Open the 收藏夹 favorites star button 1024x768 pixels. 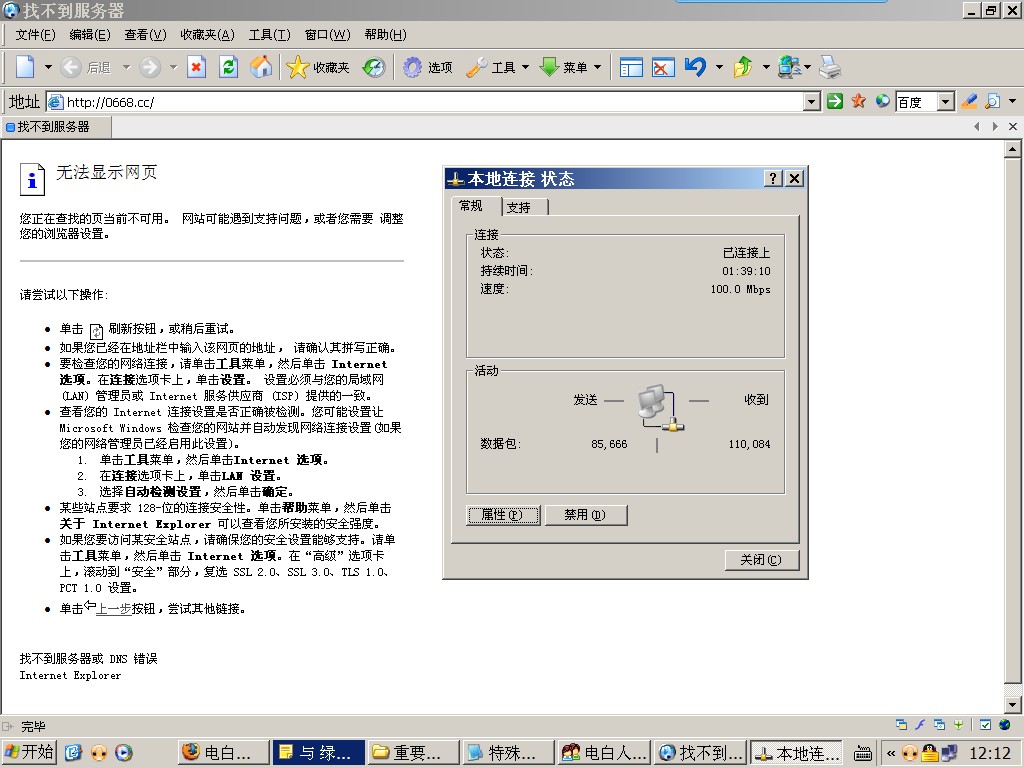pyautogui.click(x=318, y=67)
